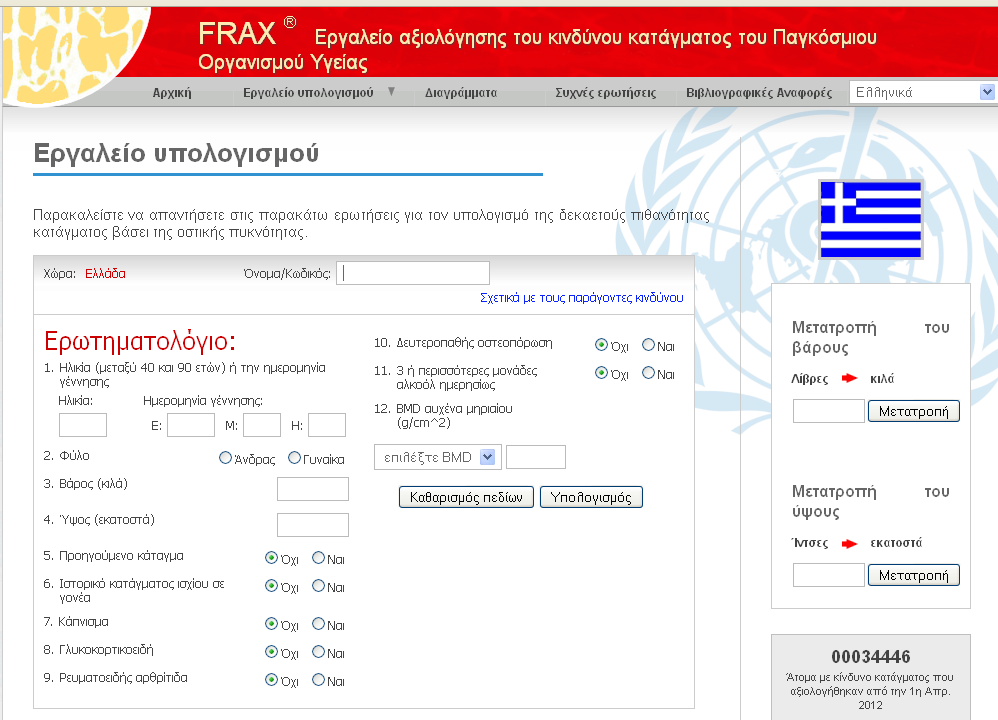Click Καθαρισμός πεδίων button
998x720 pixels.
click(467, 497)
